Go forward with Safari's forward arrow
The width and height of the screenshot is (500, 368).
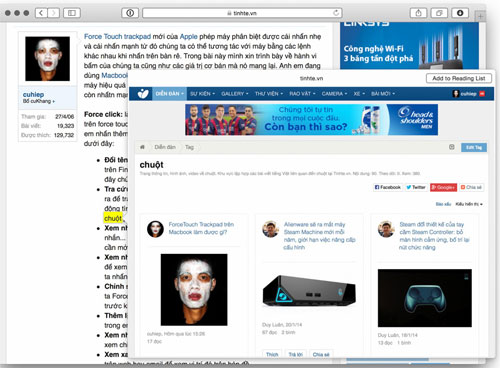click(53, 13)
